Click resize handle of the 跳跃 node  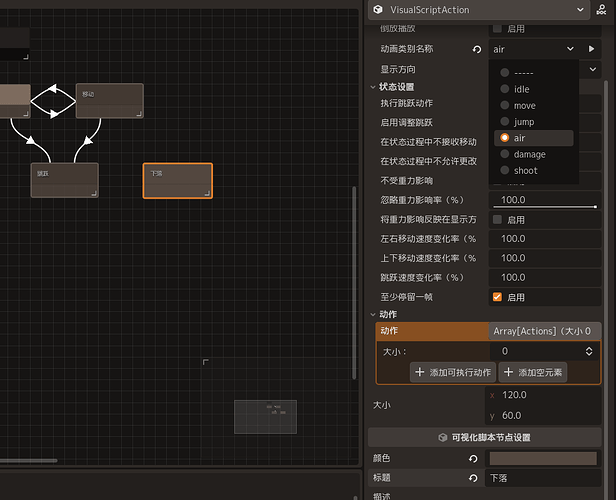[94, 193]
